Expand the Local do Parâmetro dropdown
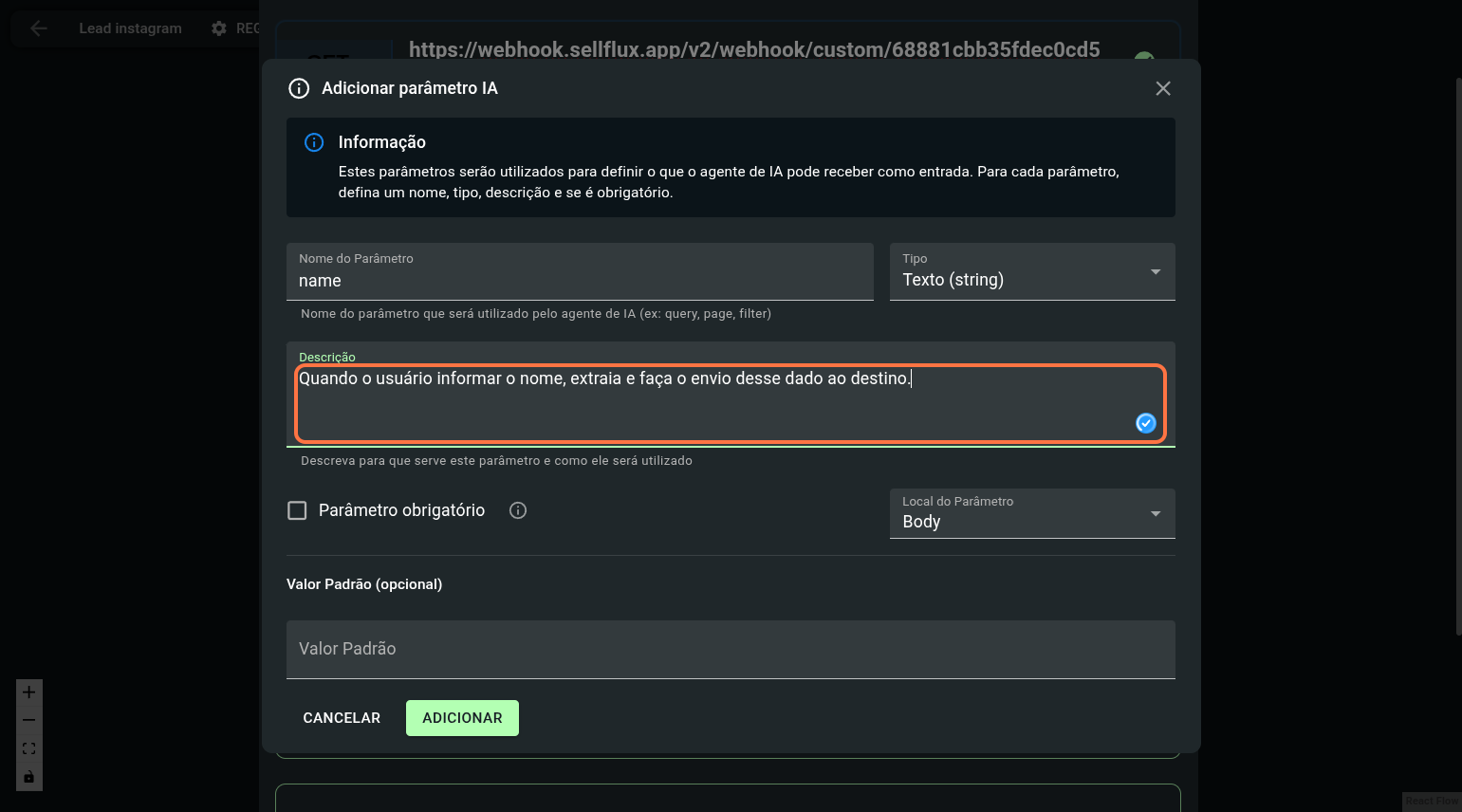This screenshot has width=1462, height=812. coord(1031,513)
